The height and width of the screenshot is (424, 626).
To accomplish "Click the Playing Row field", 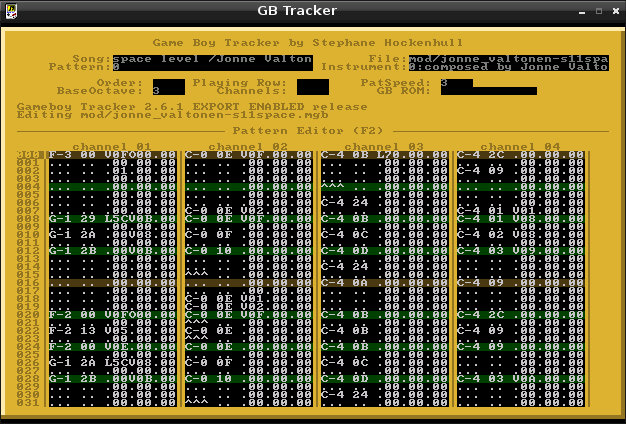I will point(314,83).
